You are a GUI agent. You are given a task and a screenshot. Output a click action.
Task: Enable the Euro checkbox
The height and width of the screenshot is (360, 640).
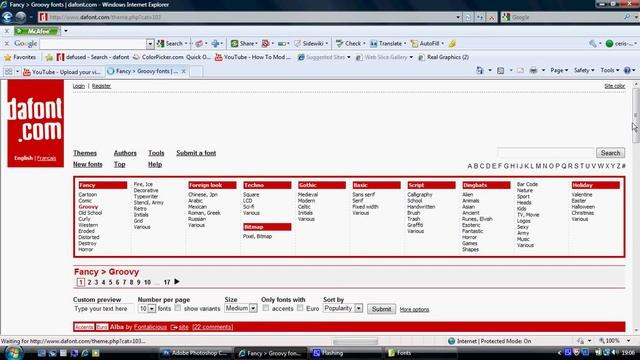[x=300, y=308]
